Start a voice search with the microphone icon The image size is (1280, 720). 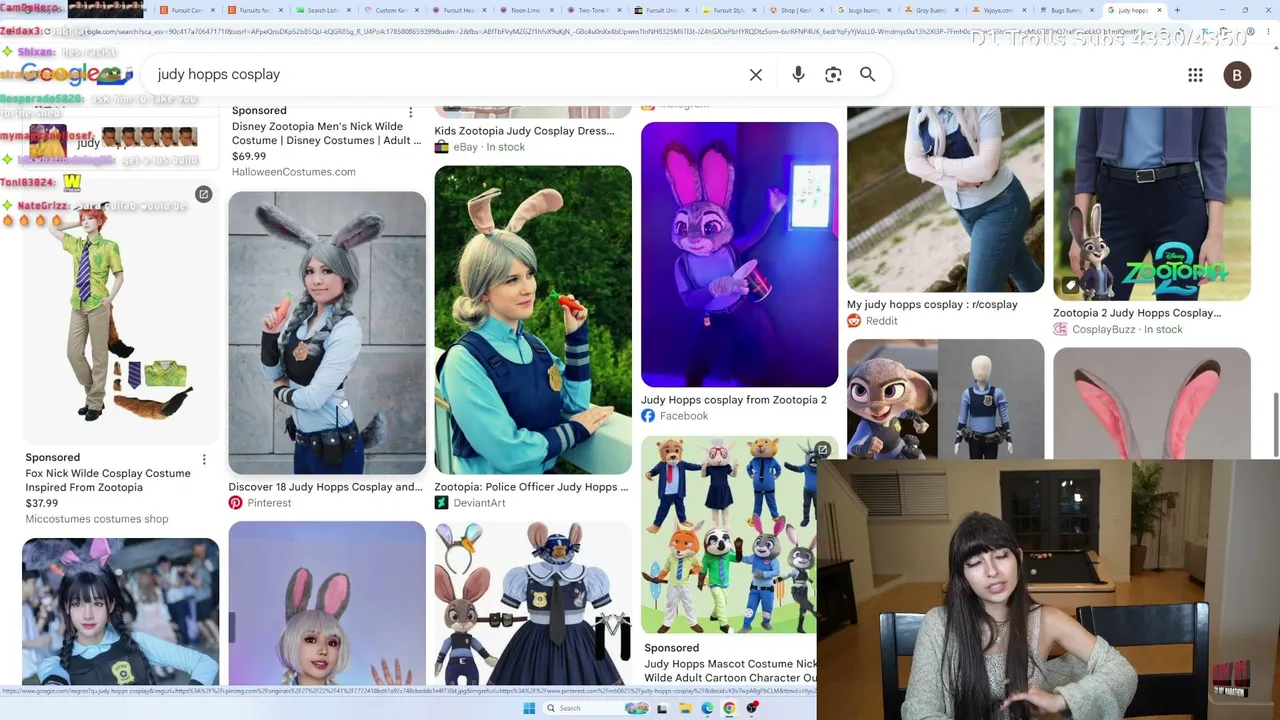pyautogui.click(x=798, y=75)
